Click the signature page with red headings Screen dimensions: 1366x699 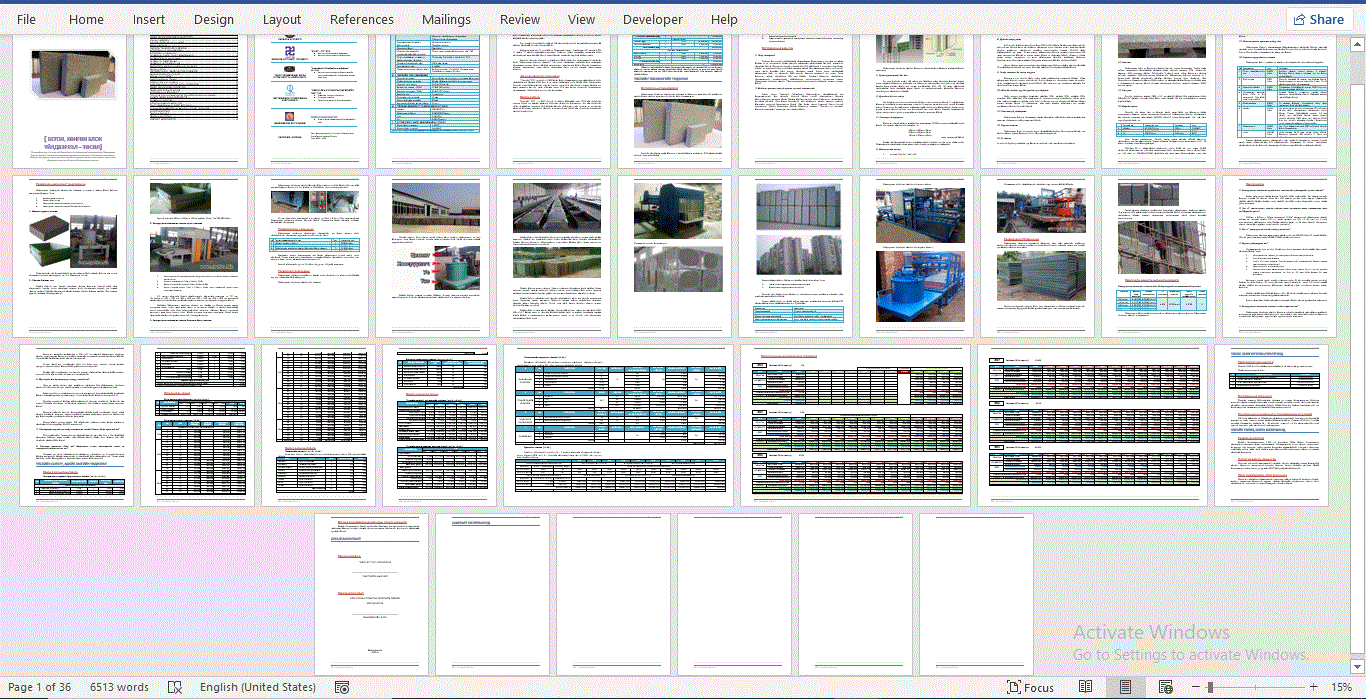click(x=371, y=595)
